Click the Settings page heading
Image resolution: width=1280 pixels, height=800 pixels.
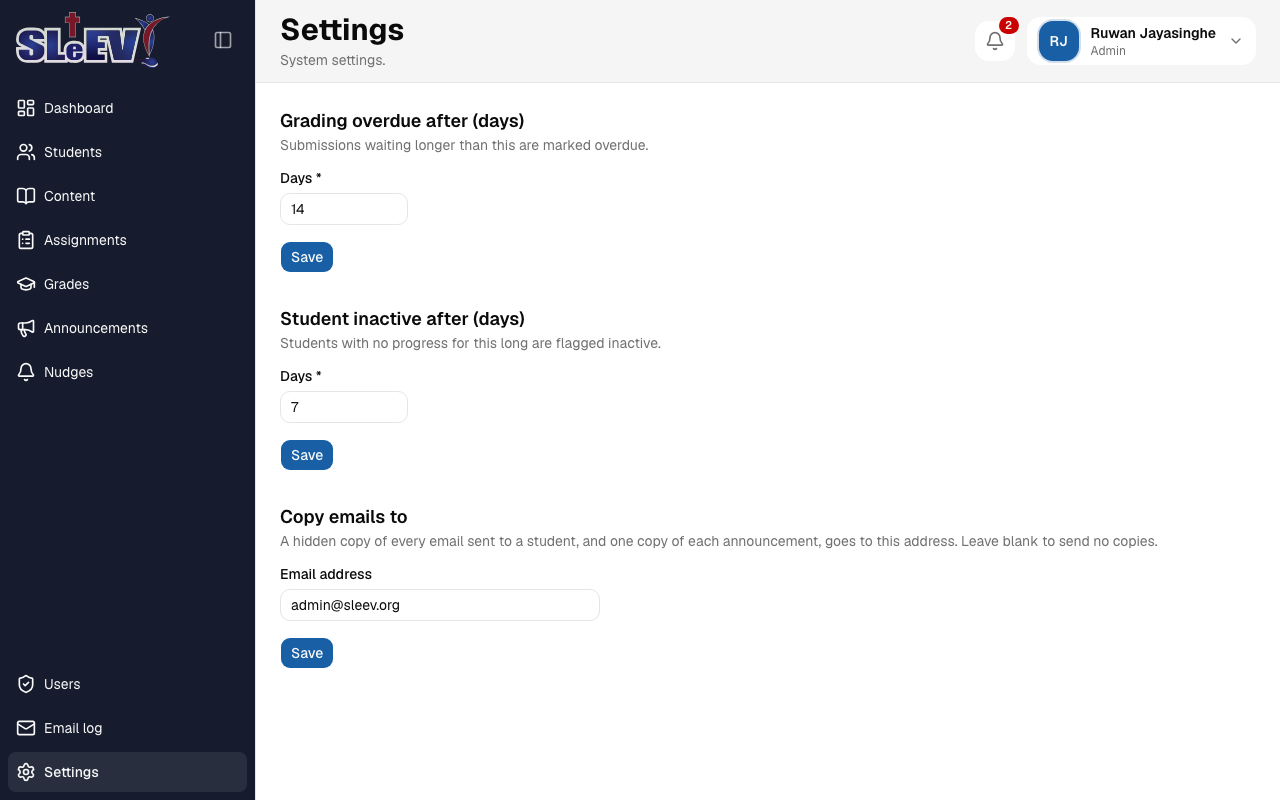342,30
